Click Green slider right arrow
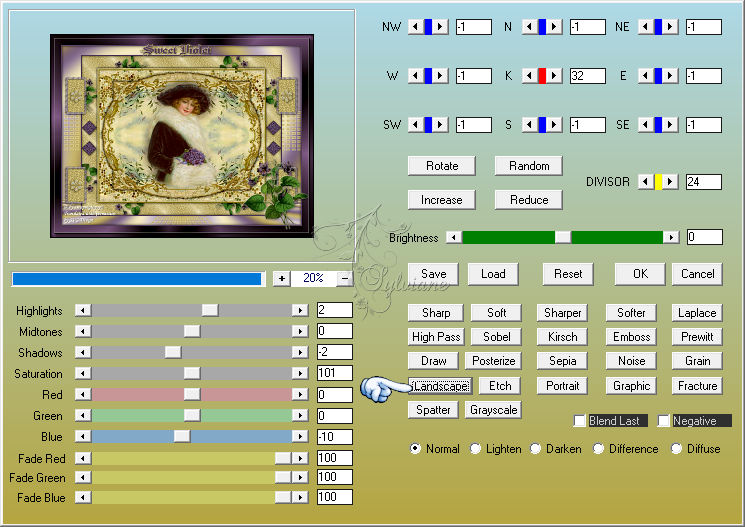 300,415
